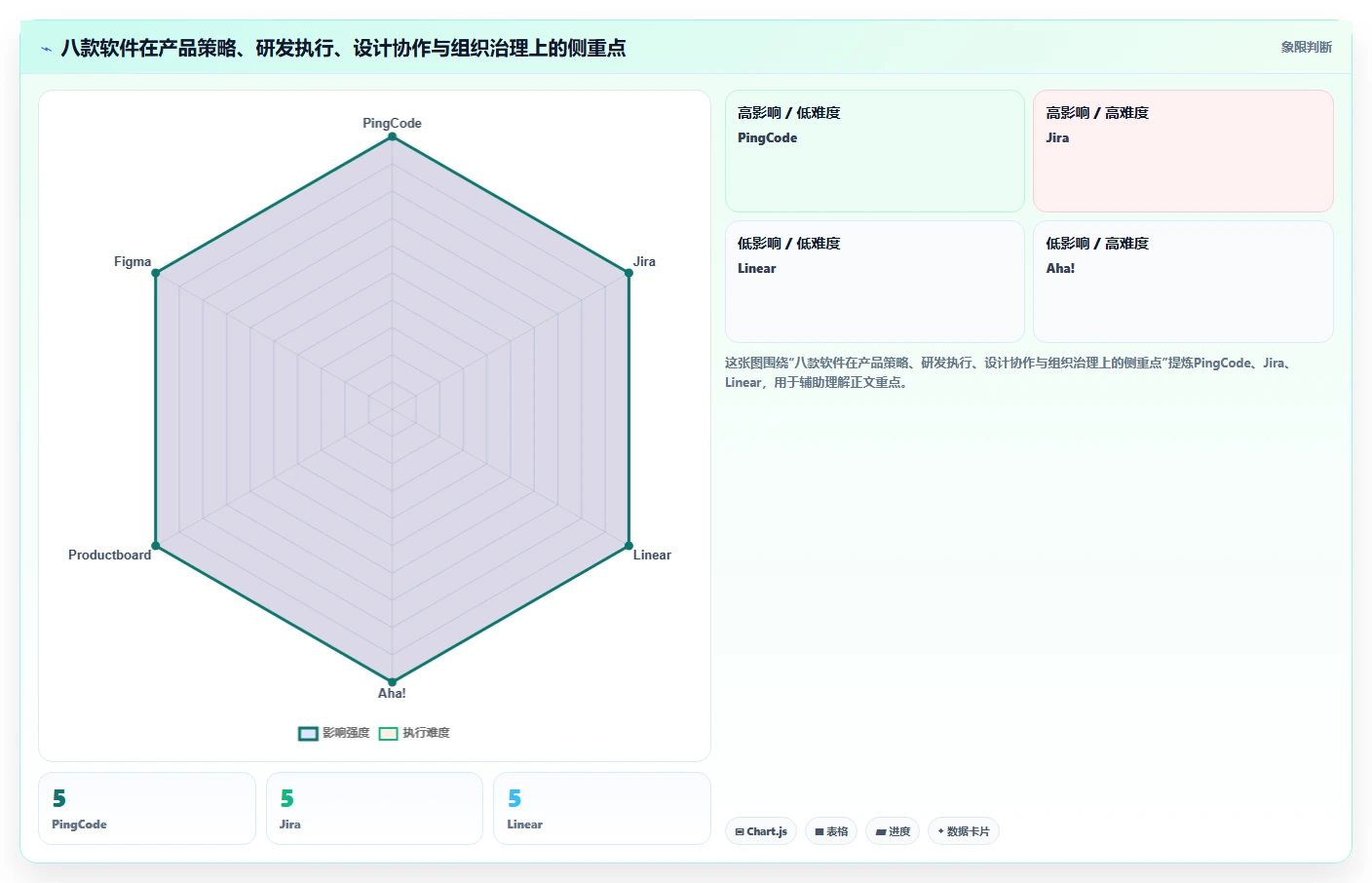This screenshot has width=1372, height=883.
Task: Click the 进度 tag
Action: (893, 831)
